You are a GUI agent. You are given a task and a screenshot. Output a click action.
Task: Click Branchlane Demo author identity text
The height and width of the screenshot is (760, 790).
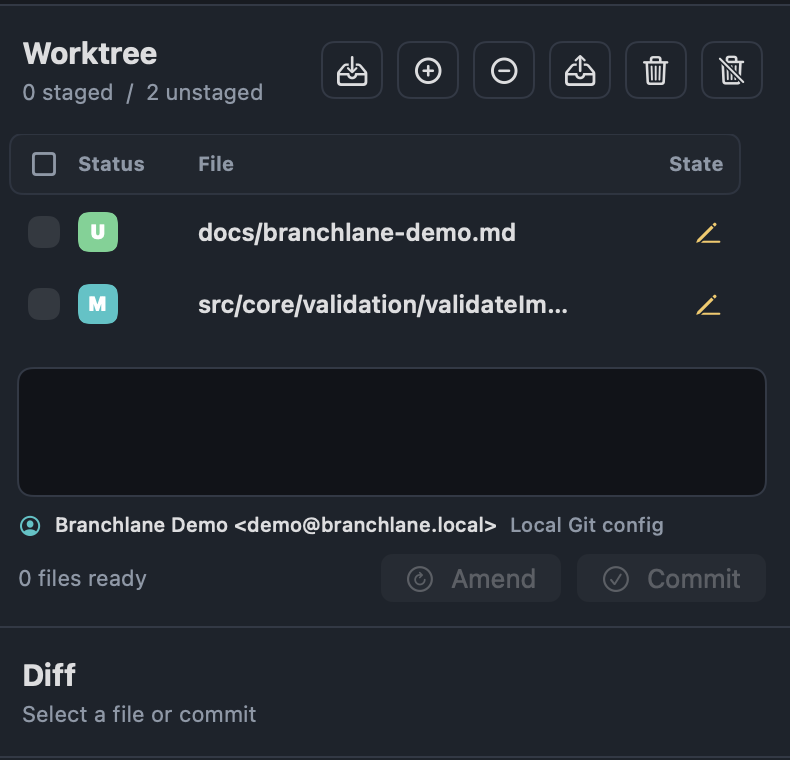click(x=276, y=525)
